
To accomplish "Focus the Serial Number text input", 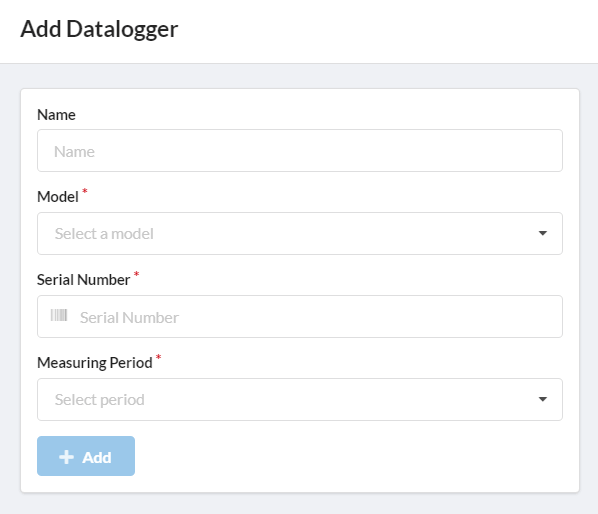I will 300,316.
